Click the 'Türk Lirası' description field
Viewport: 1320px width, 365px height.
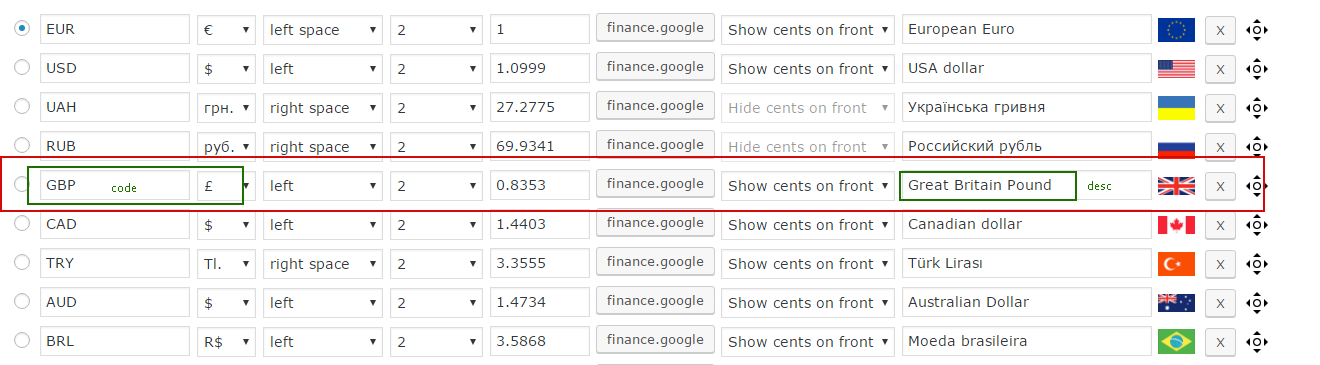[1026, 264]
